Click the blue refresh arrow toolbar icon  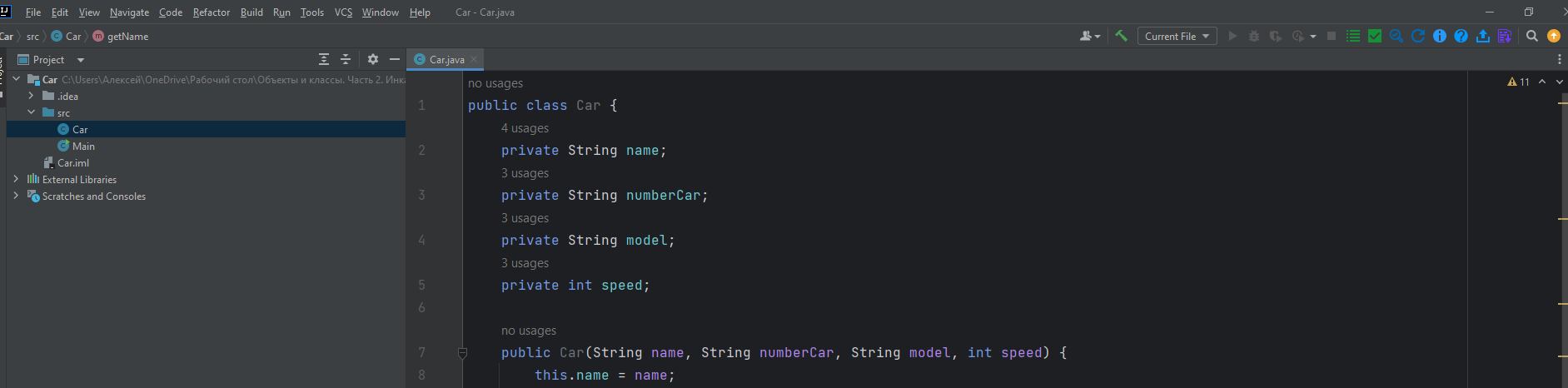click(x=1417, y=36)
